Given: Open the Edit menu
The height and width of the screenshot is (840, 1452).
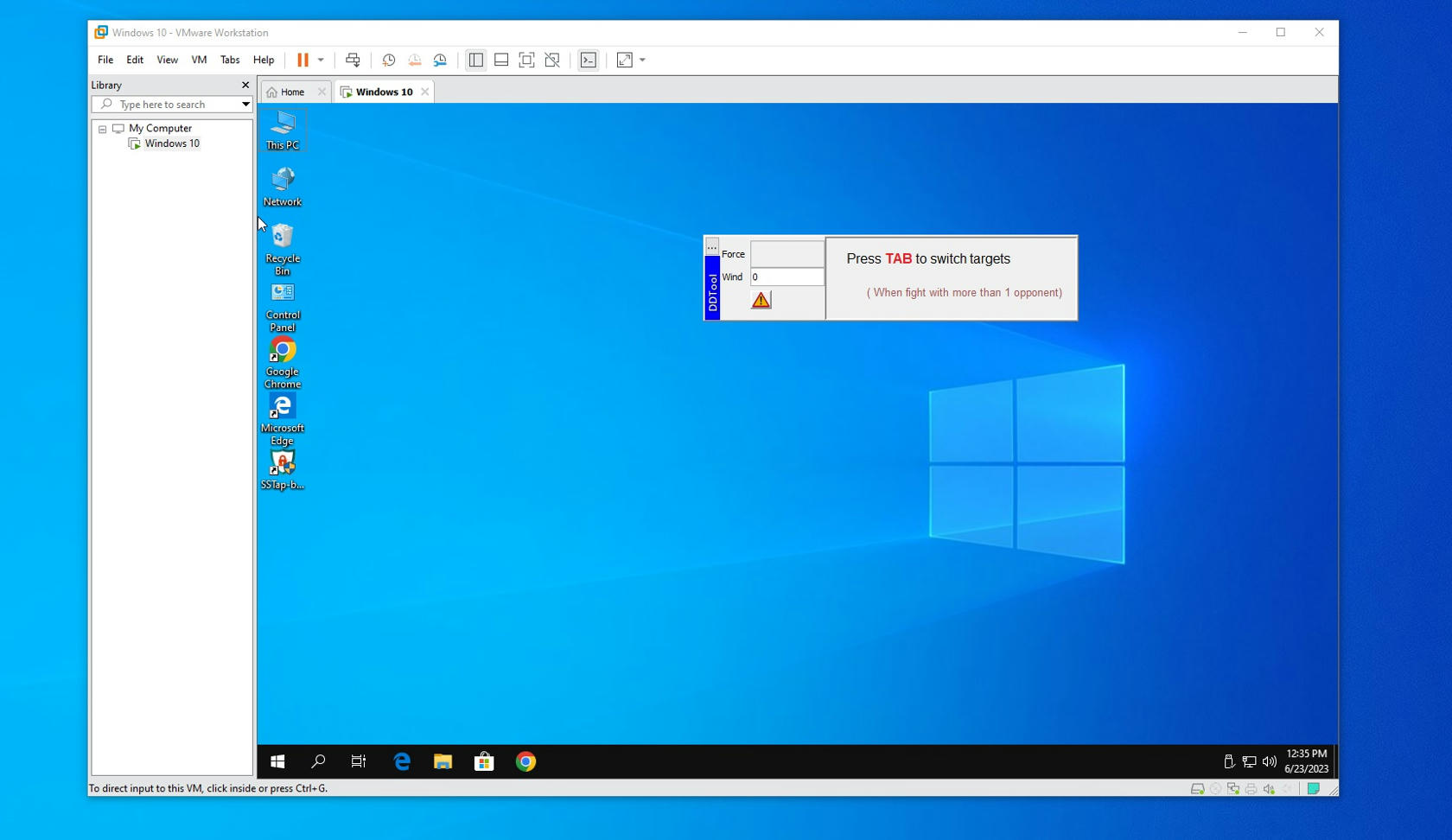Looking at the screenshot, I should [135, 60].
